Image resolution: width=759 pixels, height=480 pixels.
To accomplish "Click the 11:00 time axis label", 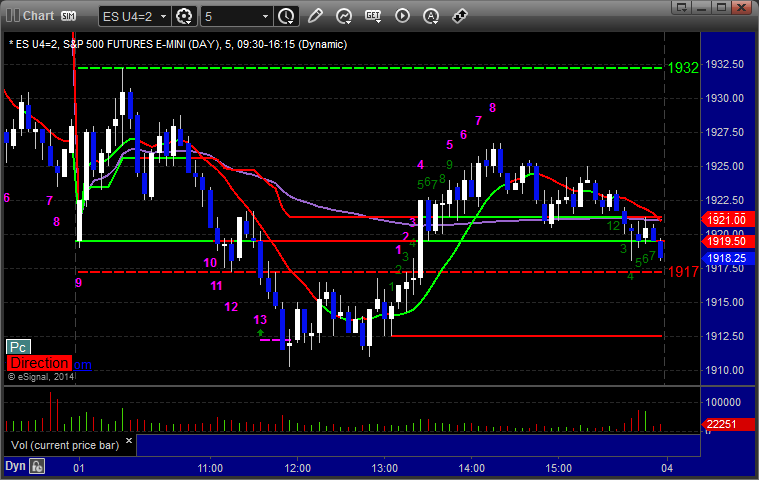I will coord(210,468).
